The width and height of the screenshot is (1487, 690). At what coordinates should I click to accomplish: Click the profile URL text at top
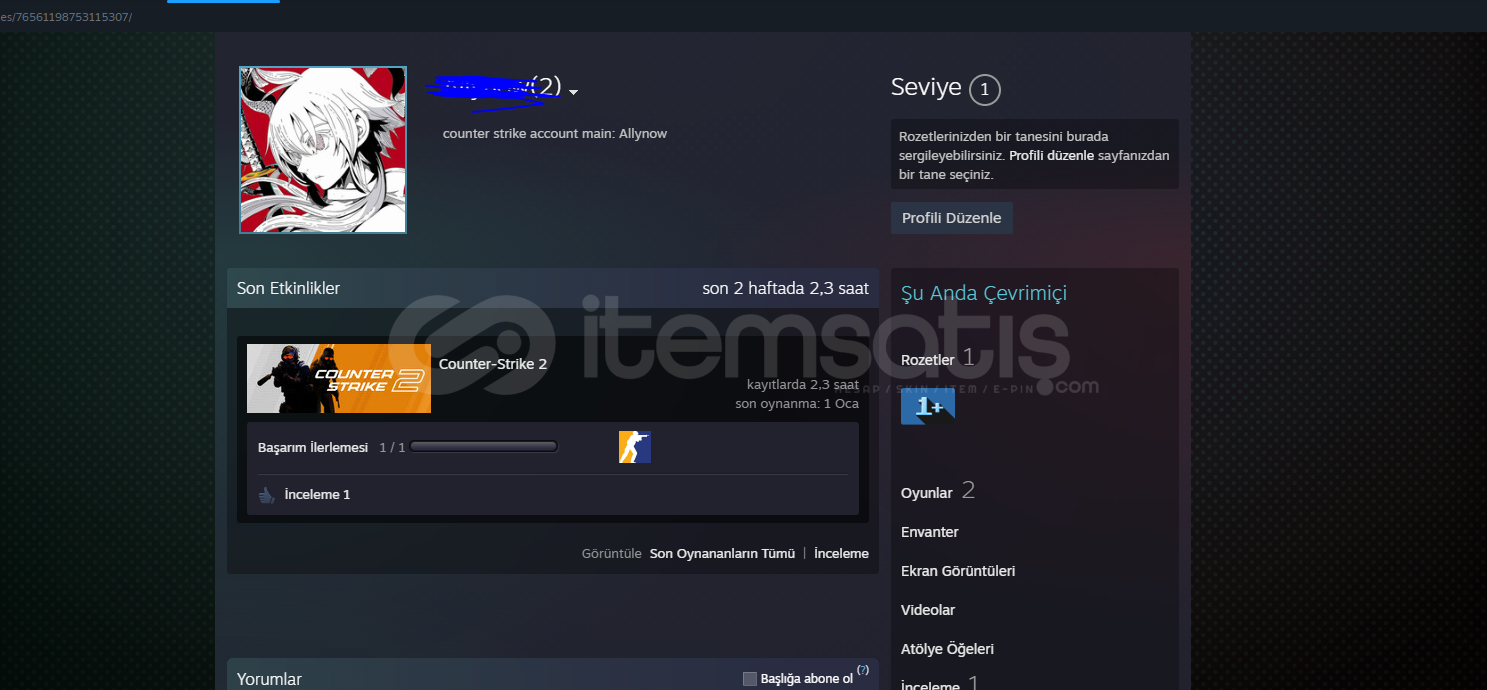pyautogui.click(x=66, y=17)
